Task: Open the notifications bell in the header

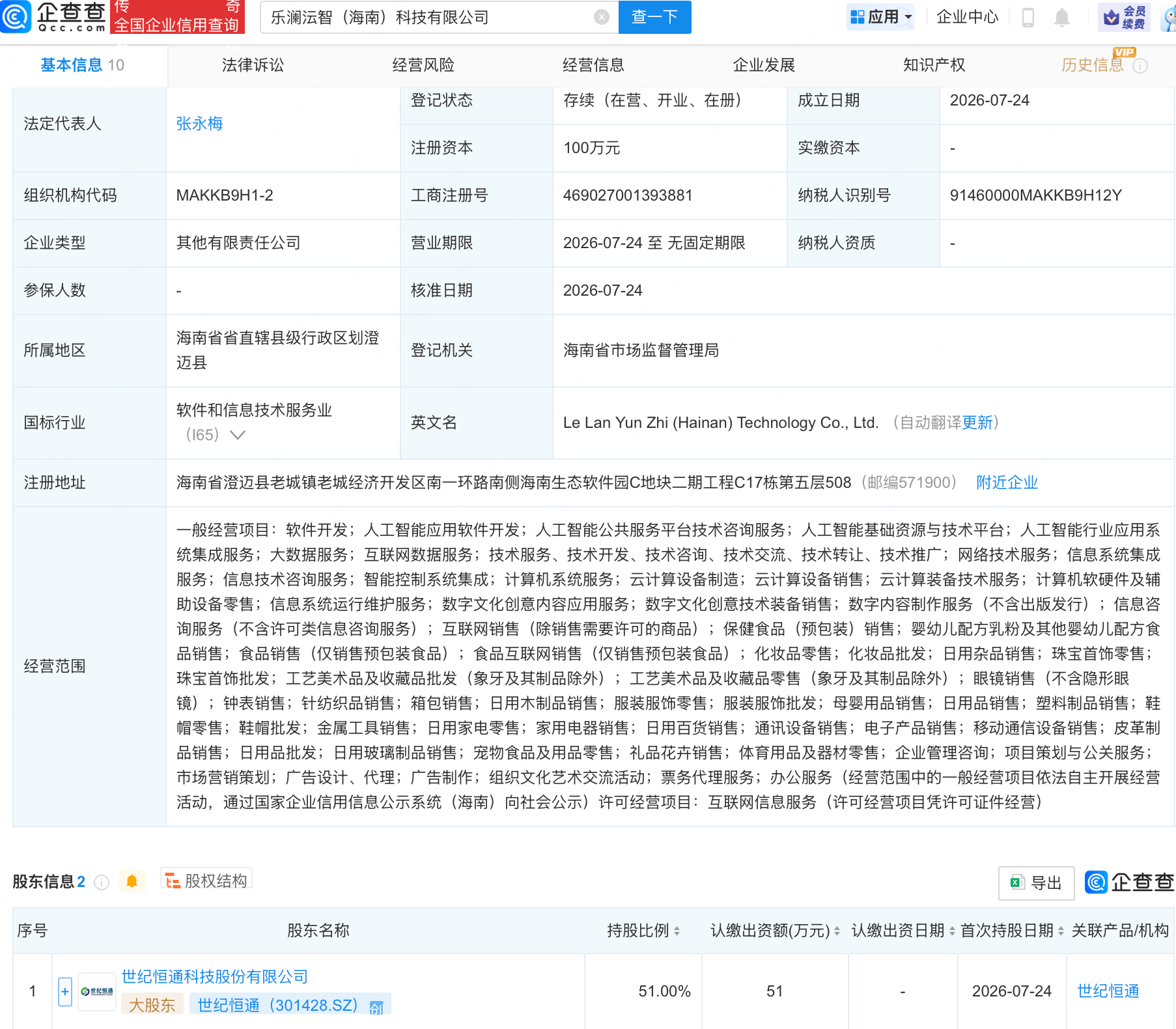Action: [x=1062, y=18]
